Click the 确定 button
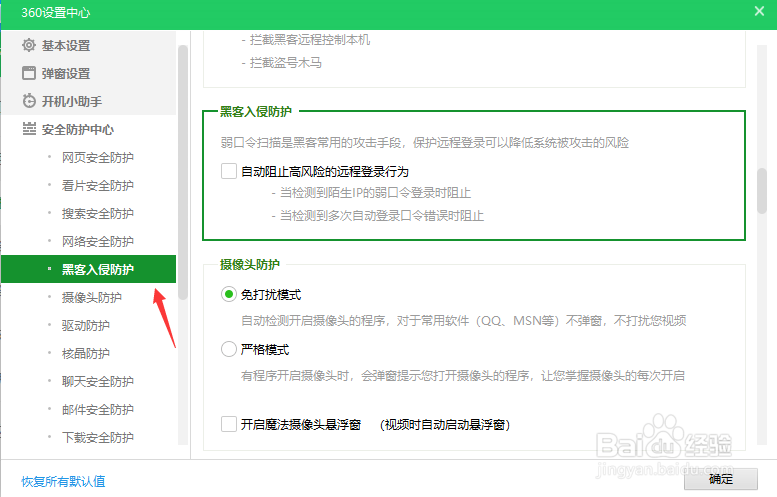This screenshot has height=497, width=777. coord(721,479)
